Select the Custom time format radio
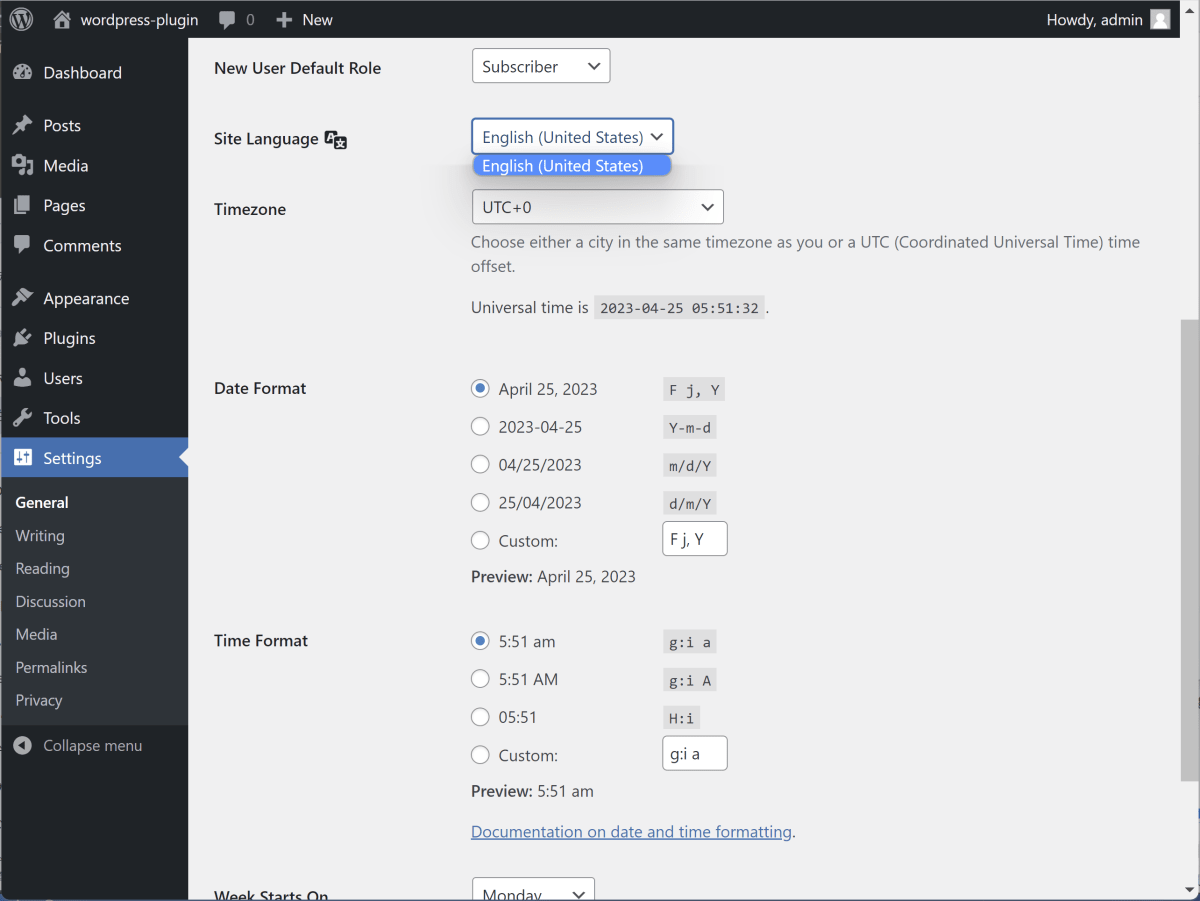 tap(480, 755)
